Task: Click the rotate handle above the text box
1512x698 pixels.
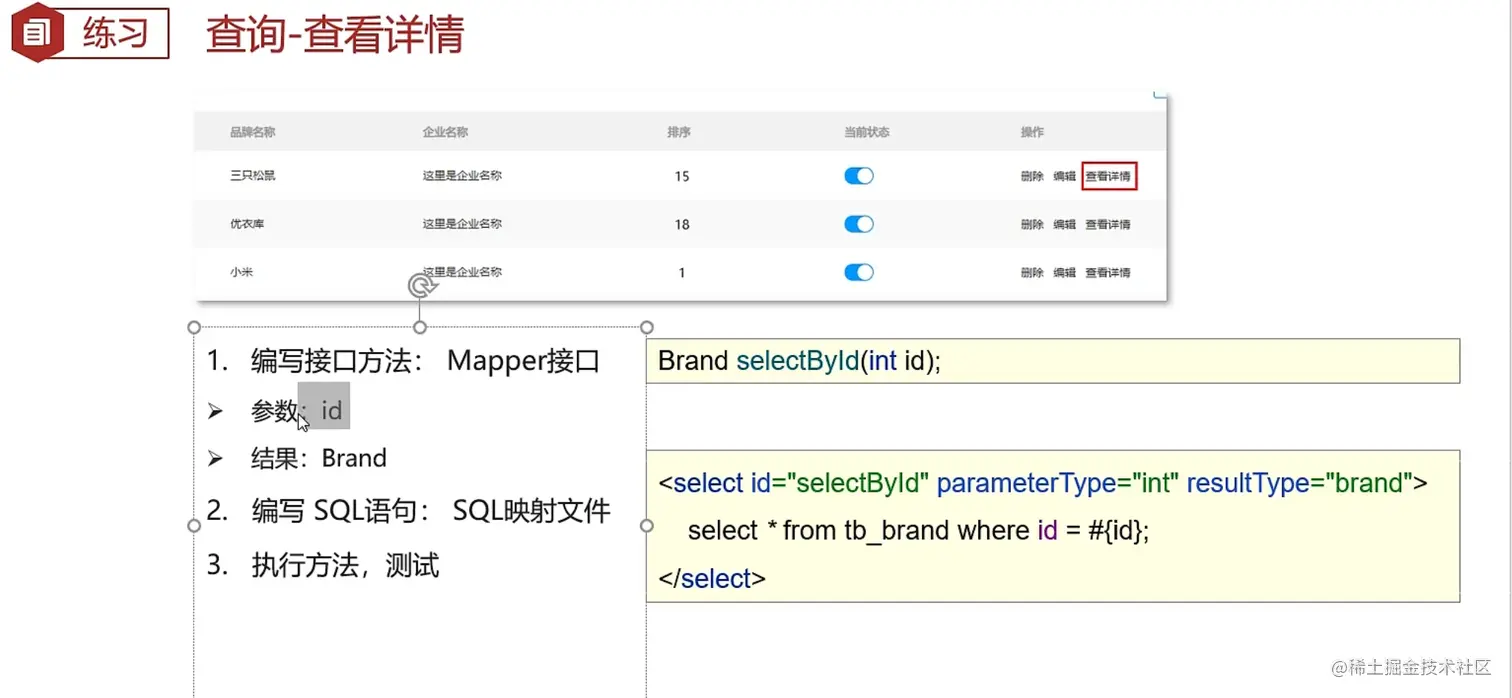Action: [422, 287]
